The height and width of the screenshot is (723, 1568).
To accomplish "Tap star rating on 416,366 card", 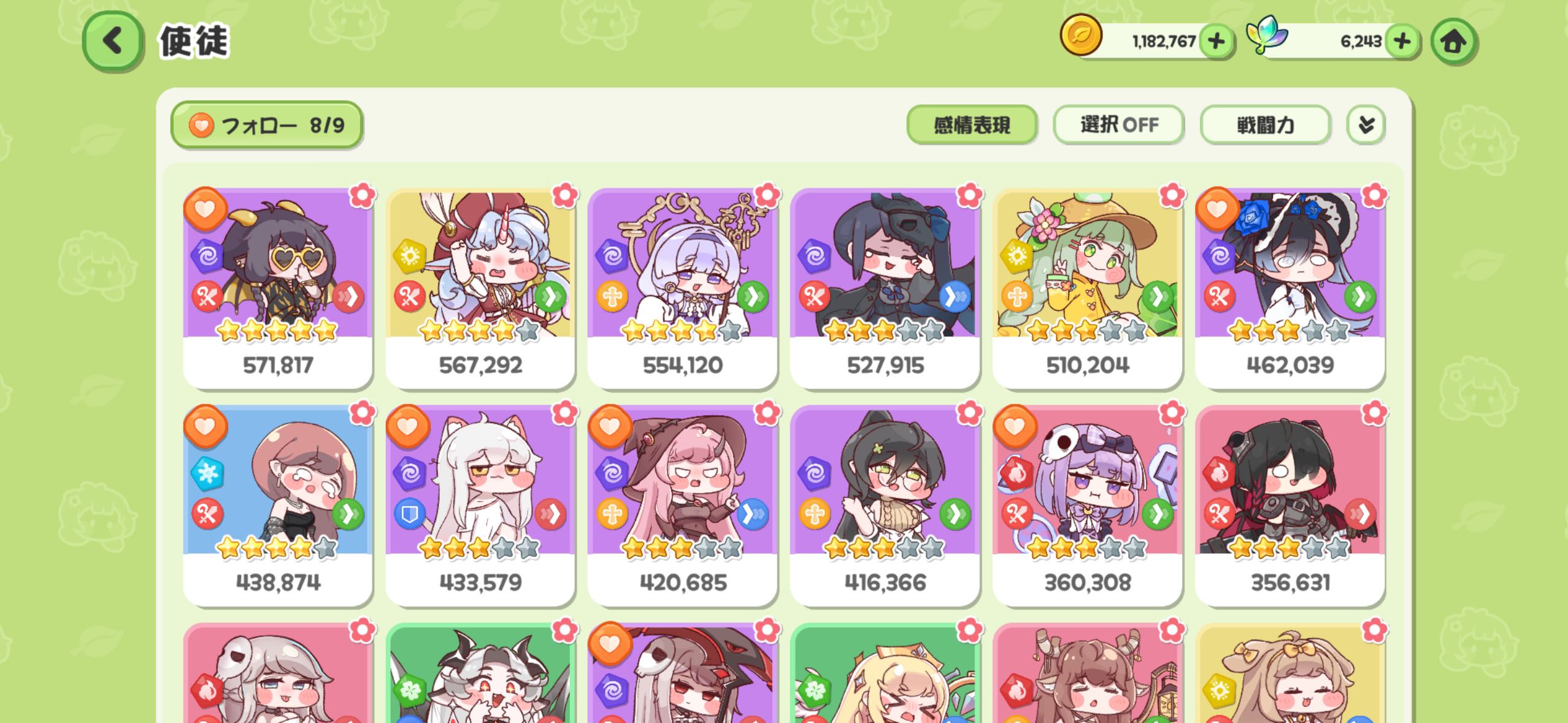I will pos(884,548).
